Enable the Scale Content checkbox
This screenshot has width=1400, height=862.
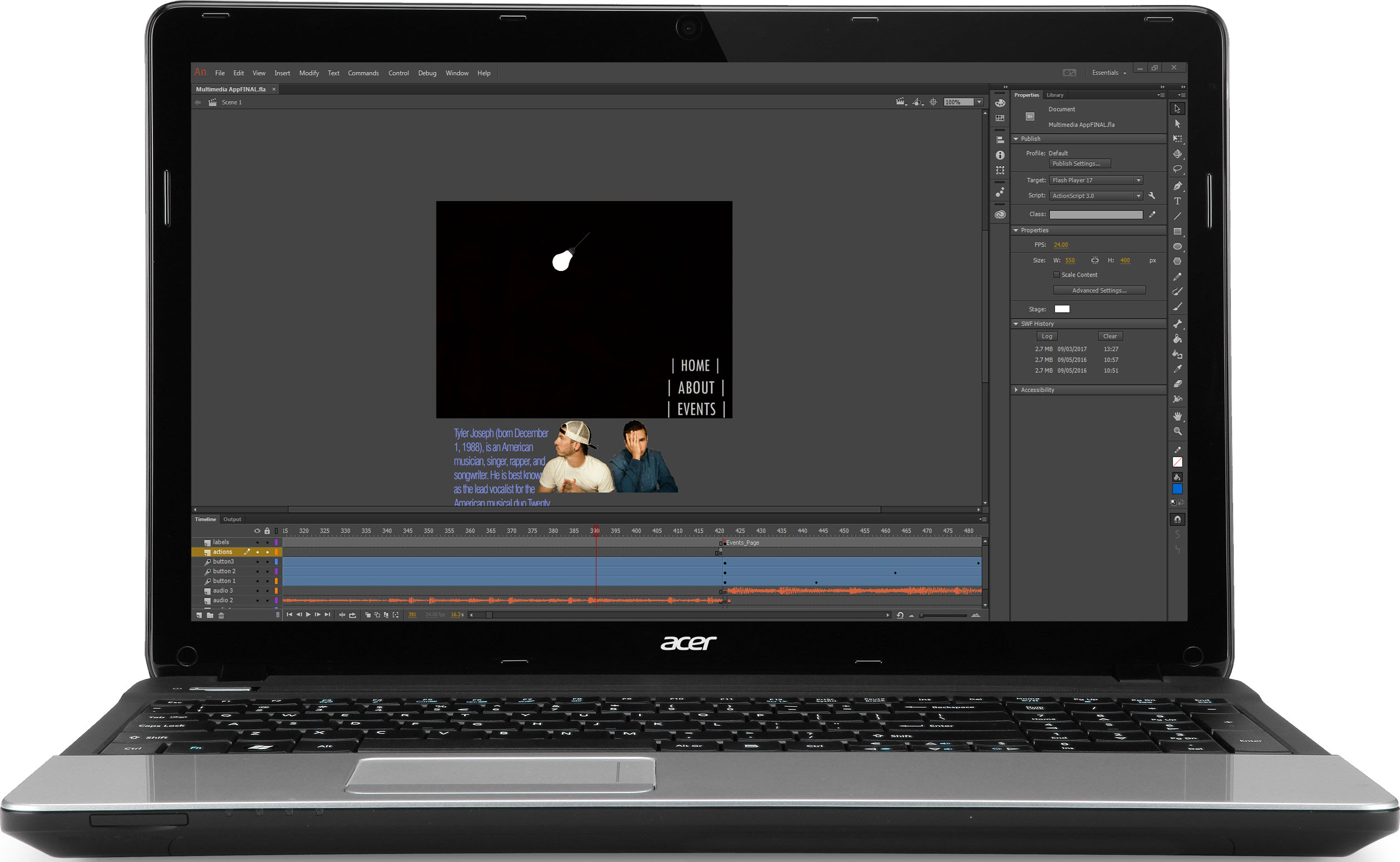[1056, 275]
